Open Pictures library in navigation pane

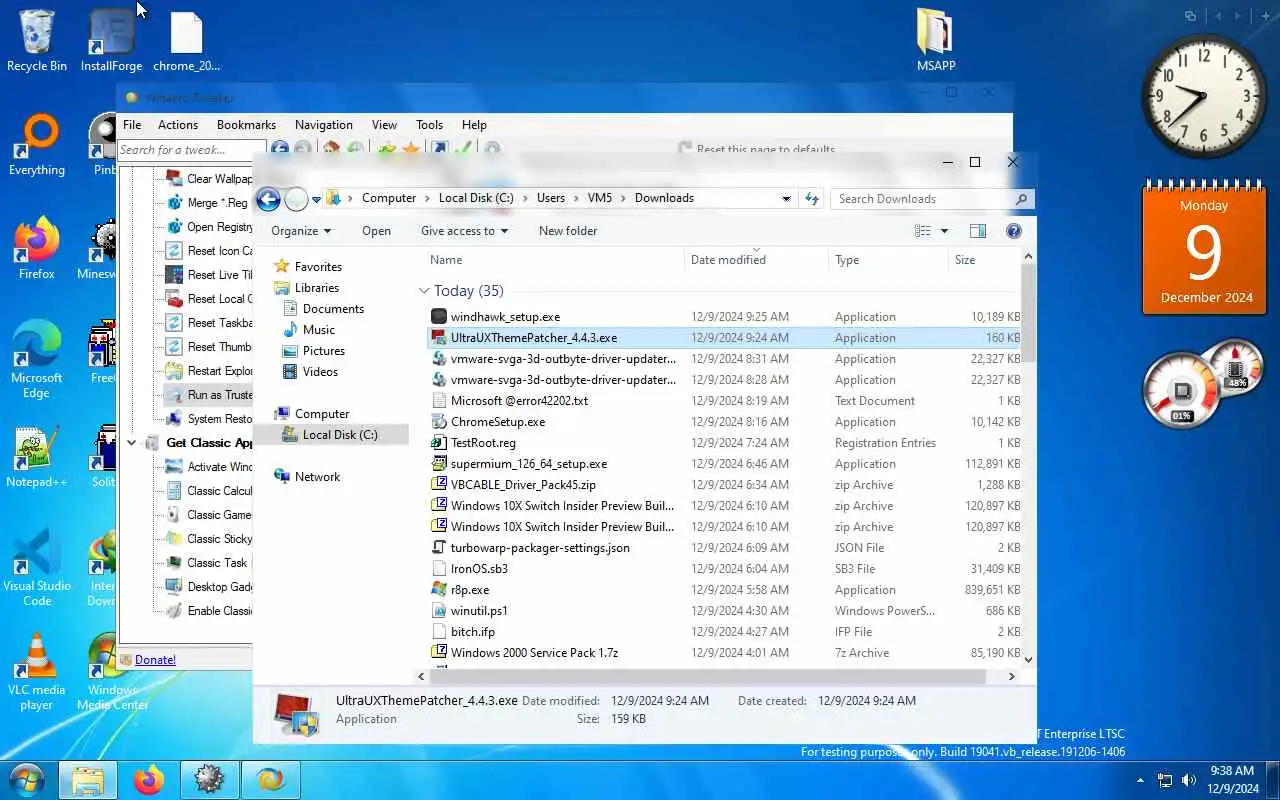click(x=323, y=351)
